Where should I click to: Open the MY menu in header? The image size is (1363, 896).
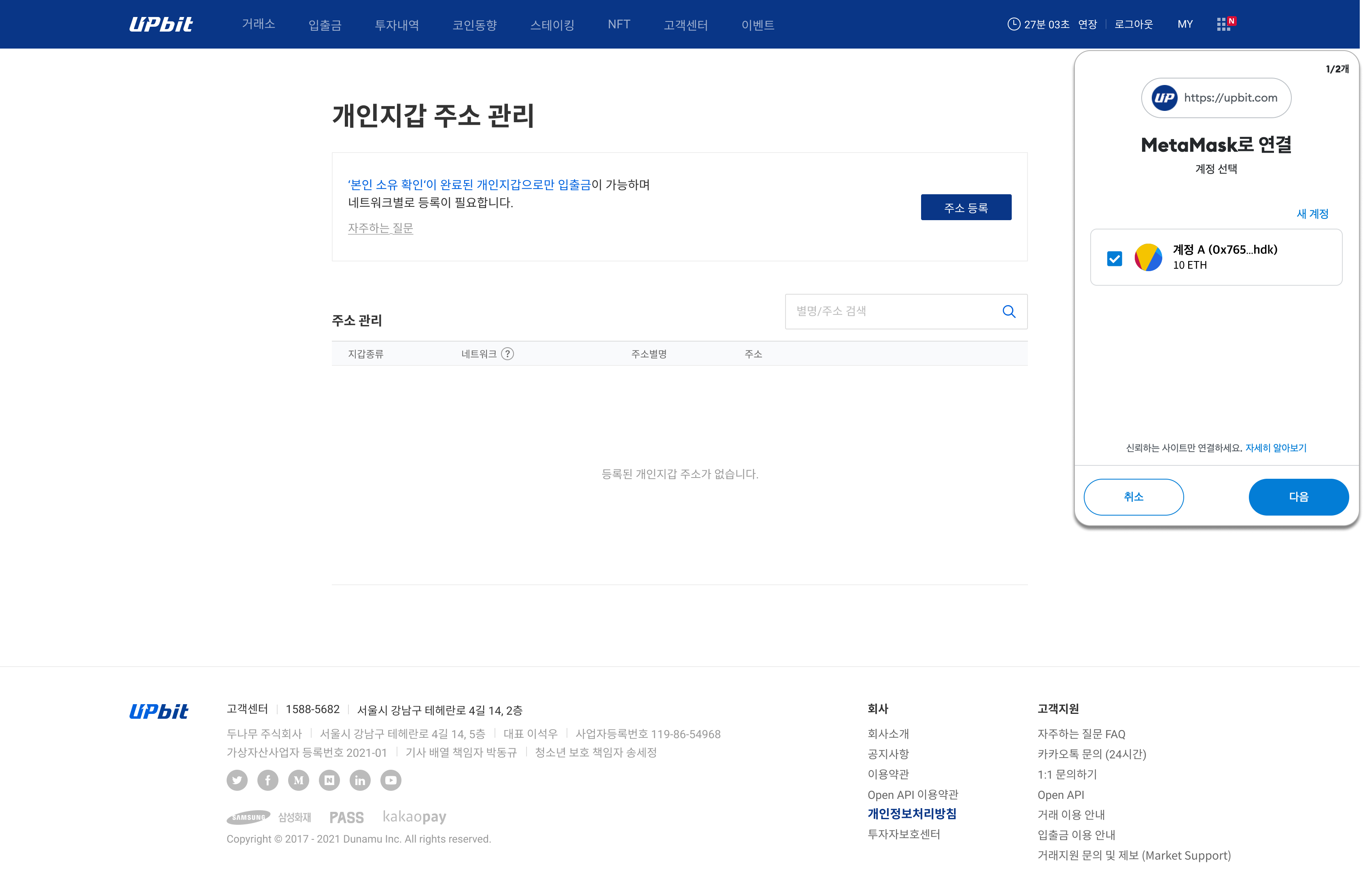[1185, 24]
